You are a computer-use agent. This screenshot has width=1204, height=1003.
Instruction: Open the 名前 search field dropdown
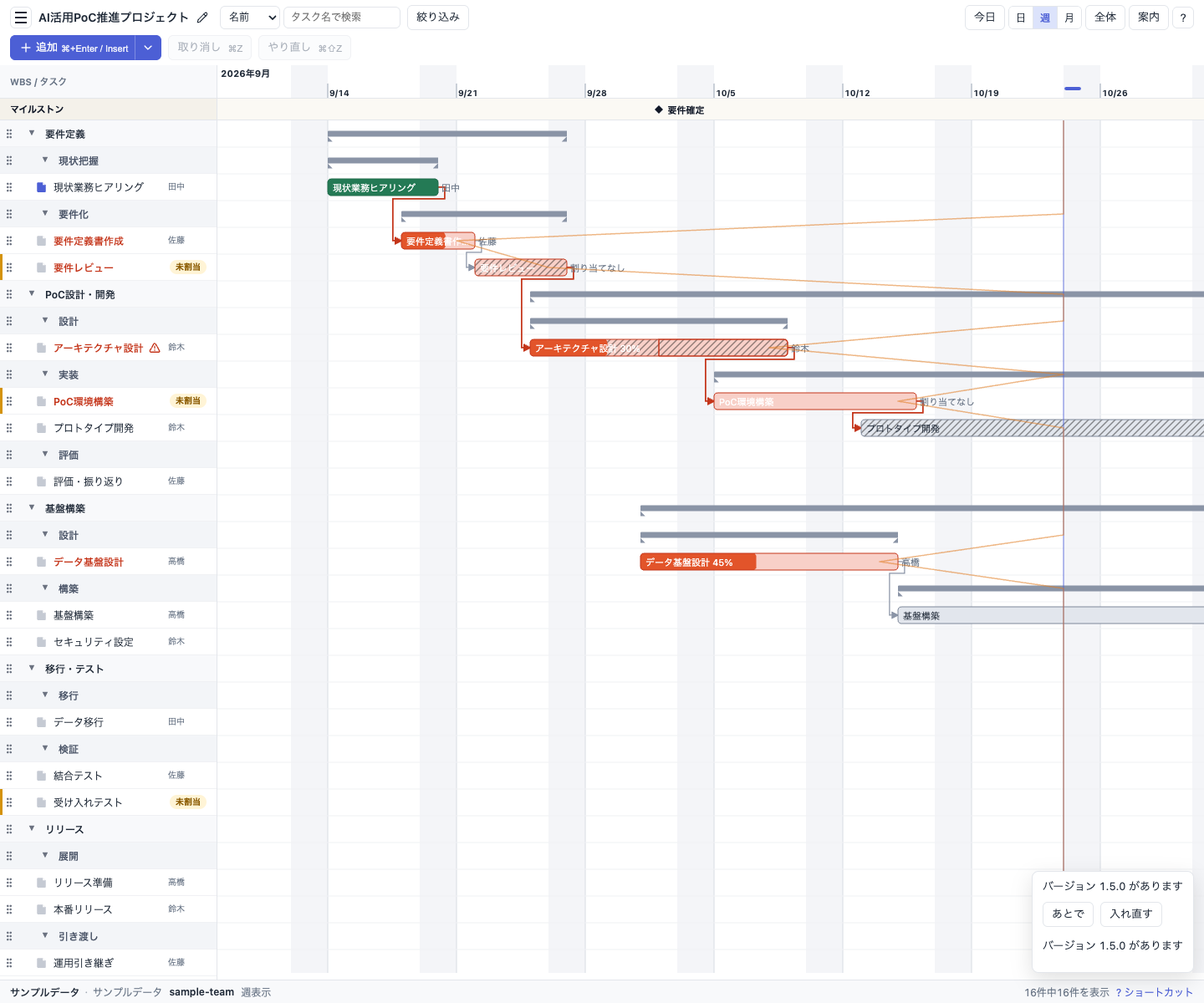point(252,18)
